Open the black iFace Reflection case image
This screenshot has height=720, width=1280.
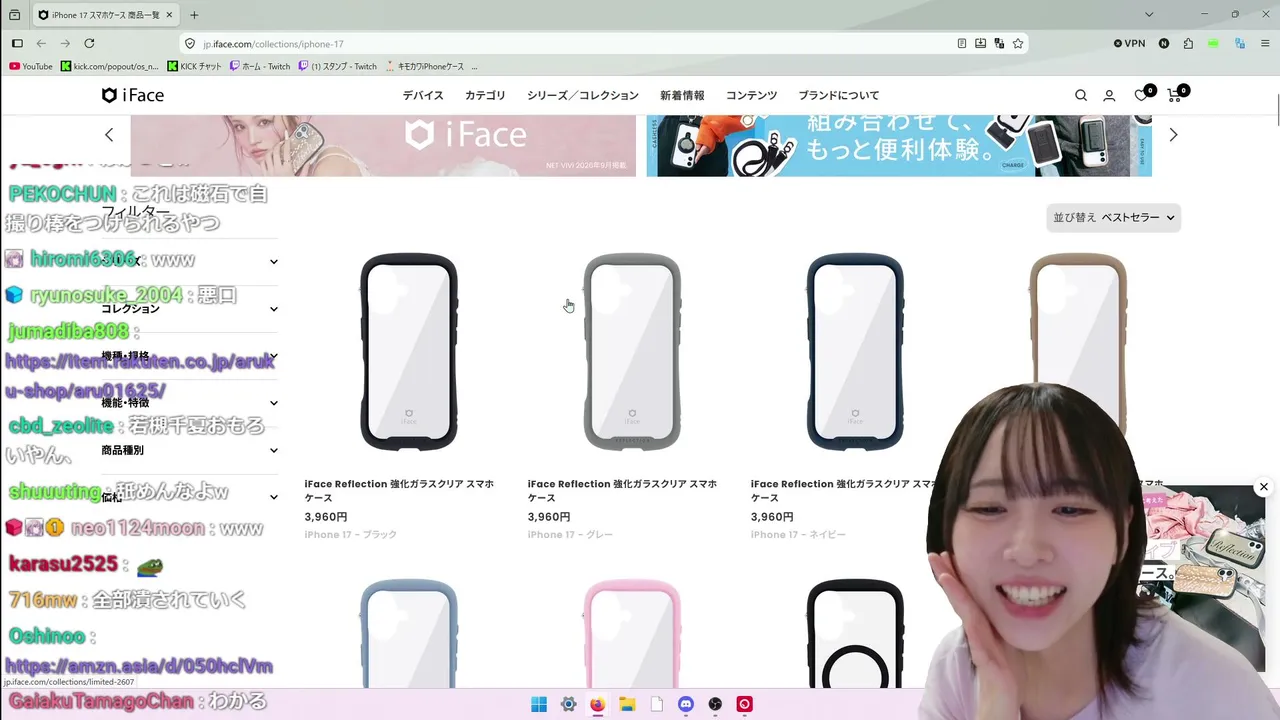(x=409, y=352)
